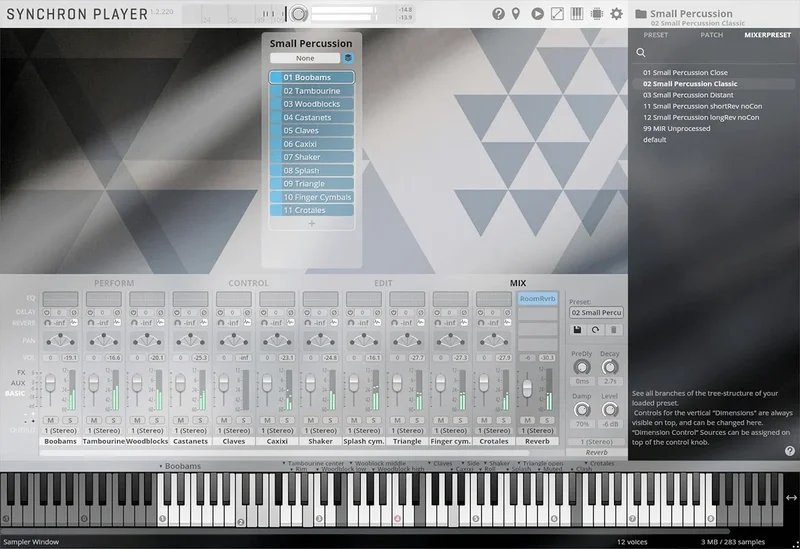Open Crotales output 1 (Stereo) dropdown
Viewport: 800px width, 549px height.
pyautogui.click(x=494, y=431)
